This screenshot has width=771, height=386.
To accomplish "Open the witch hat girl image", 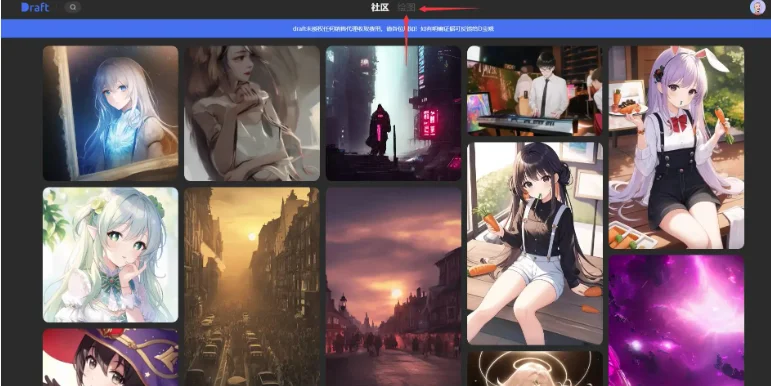I will click(111, 357).
